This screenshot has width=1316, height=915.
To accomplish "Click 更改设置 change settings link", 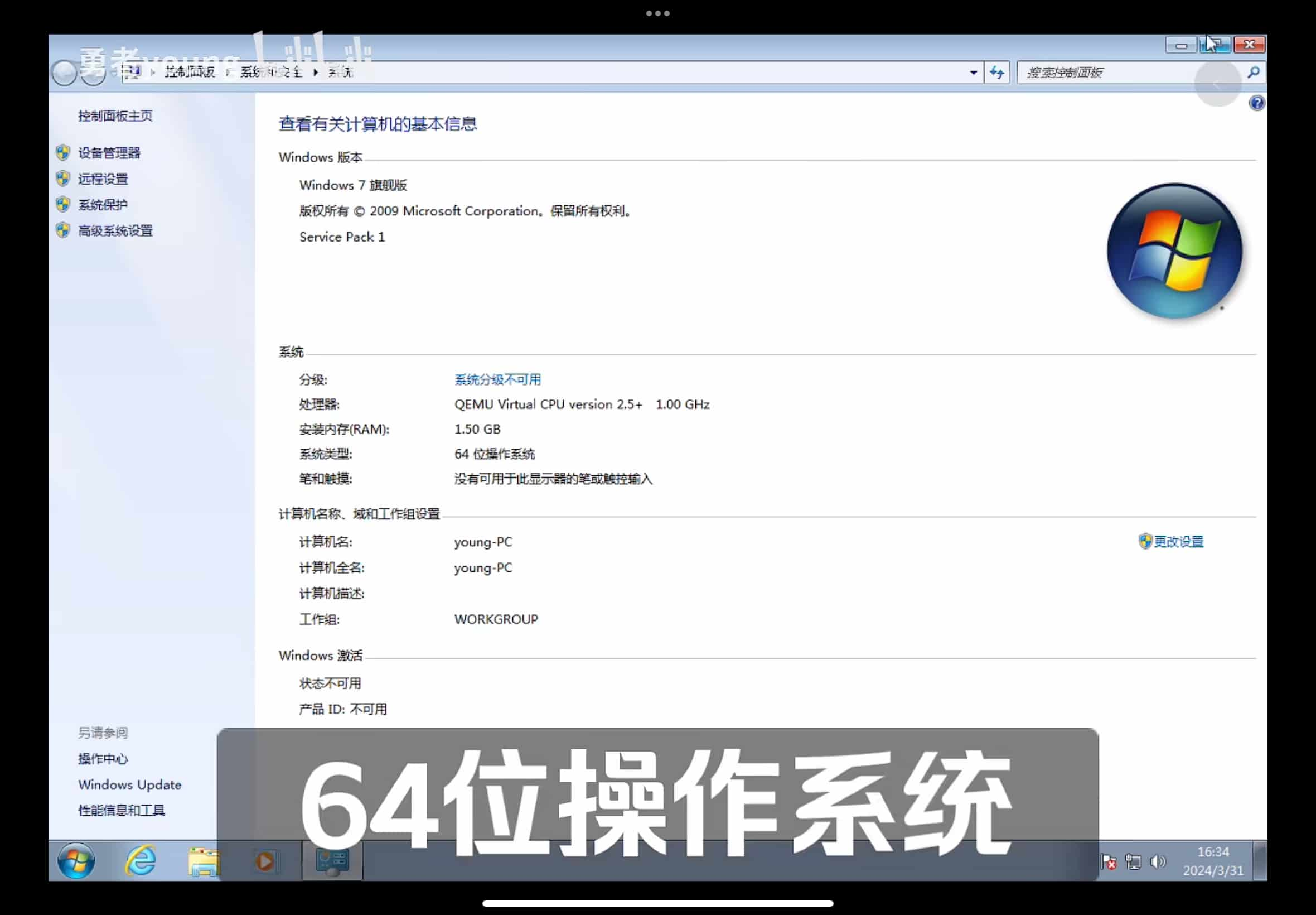I will pos(1178,542).
